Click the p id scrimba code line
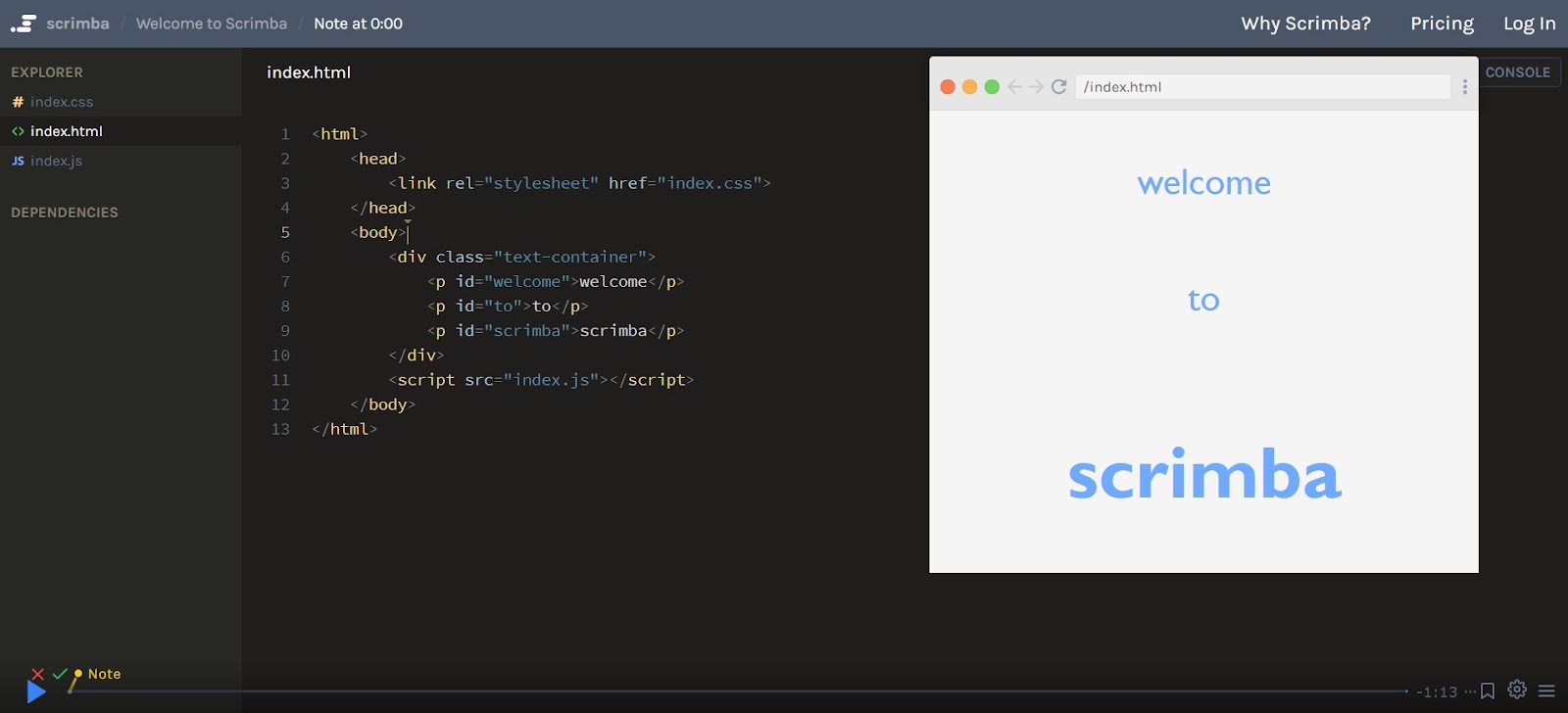 [x=556, y=331]
